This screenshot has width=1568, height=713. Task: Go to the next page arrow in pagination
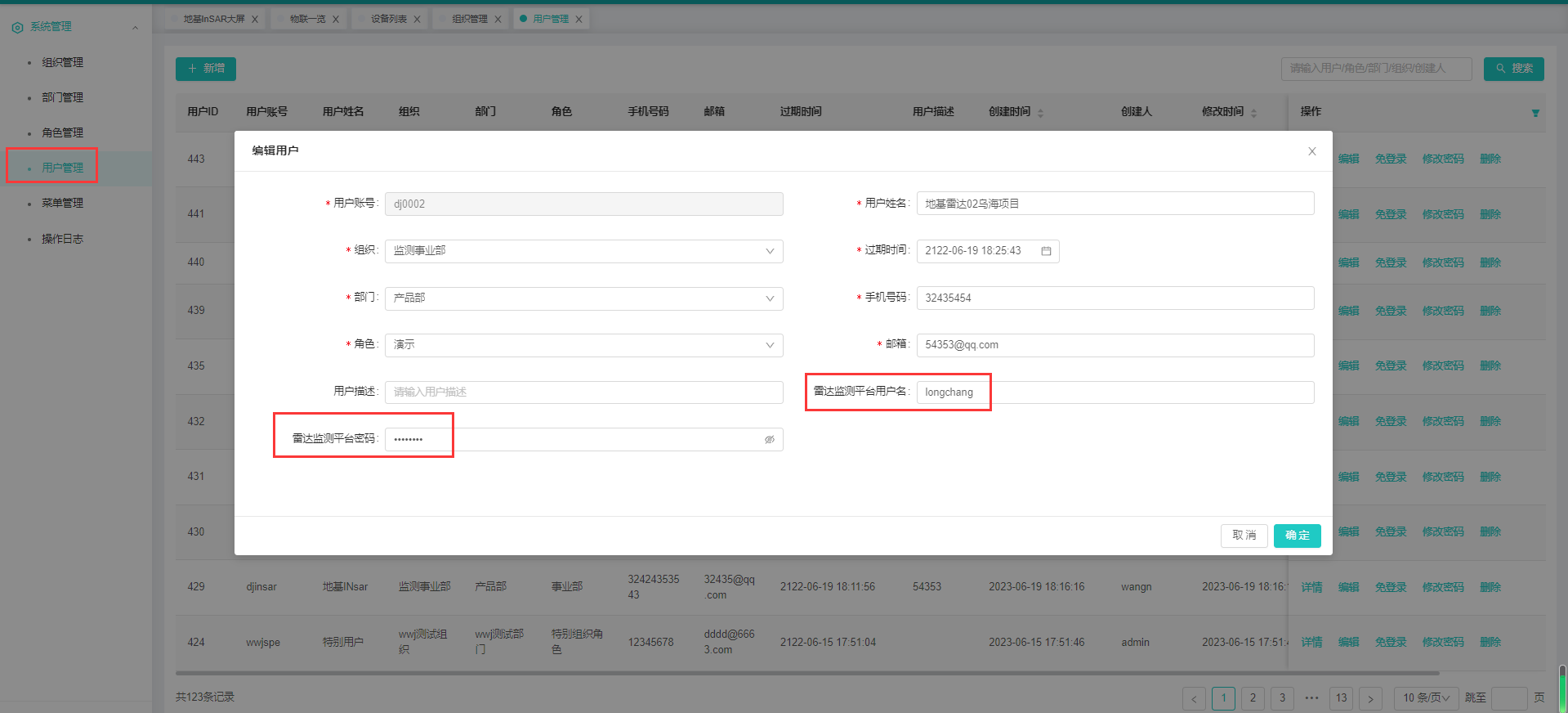(1370, 698)
